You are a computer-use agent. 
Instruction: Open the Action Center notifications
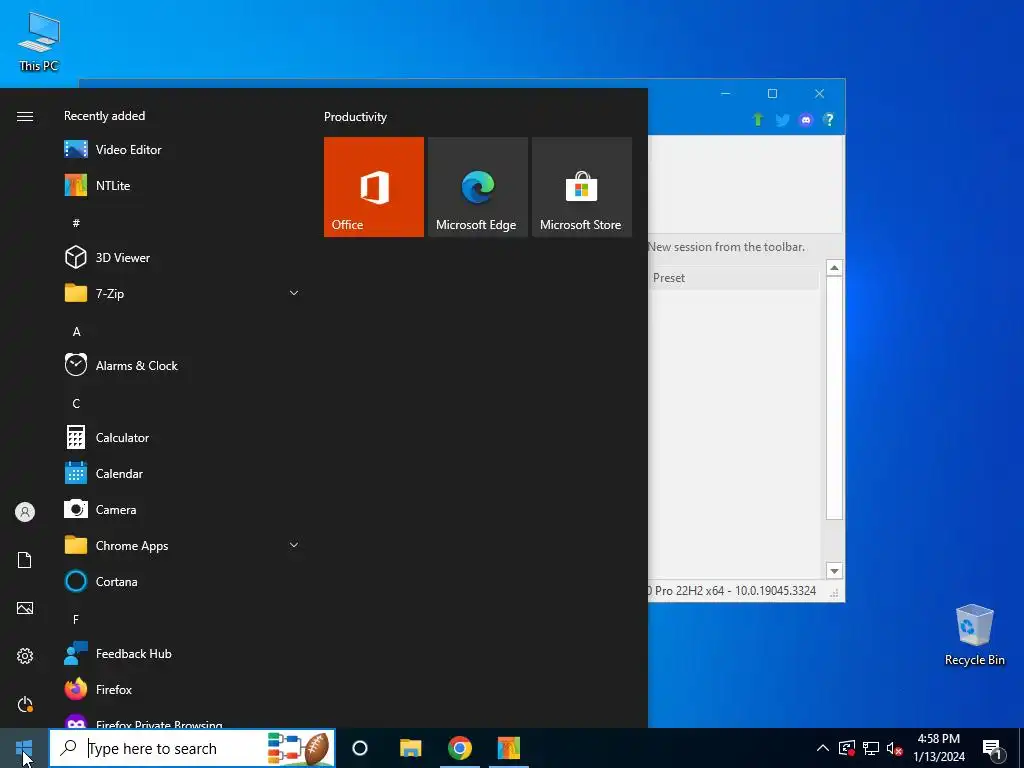(992, 748)
